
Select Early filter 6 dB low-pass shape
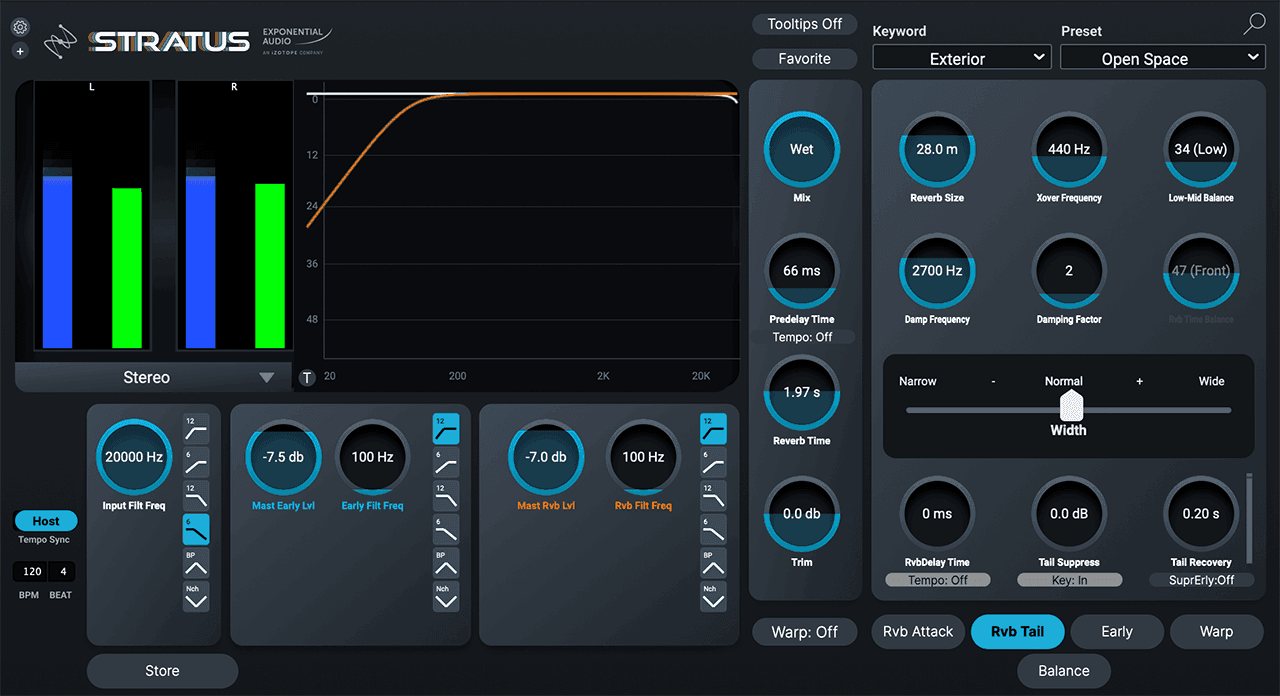click(446, 529)
